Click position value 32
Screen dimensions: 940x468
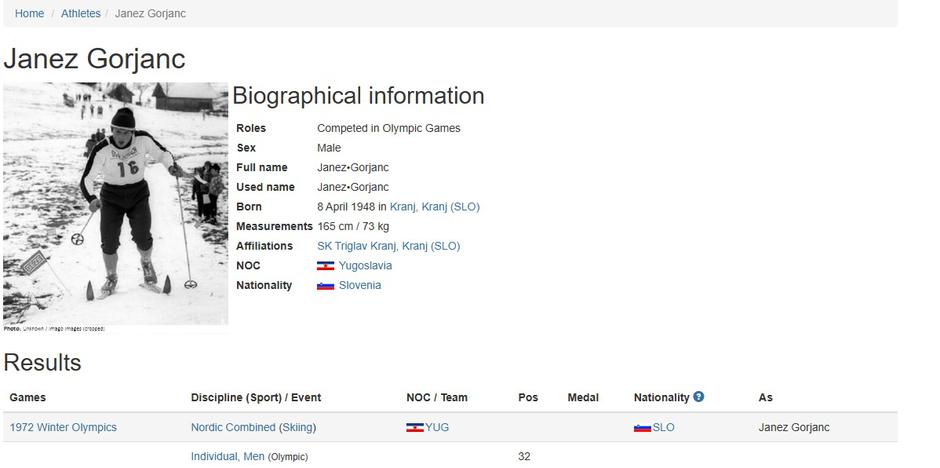click(524, 457)
